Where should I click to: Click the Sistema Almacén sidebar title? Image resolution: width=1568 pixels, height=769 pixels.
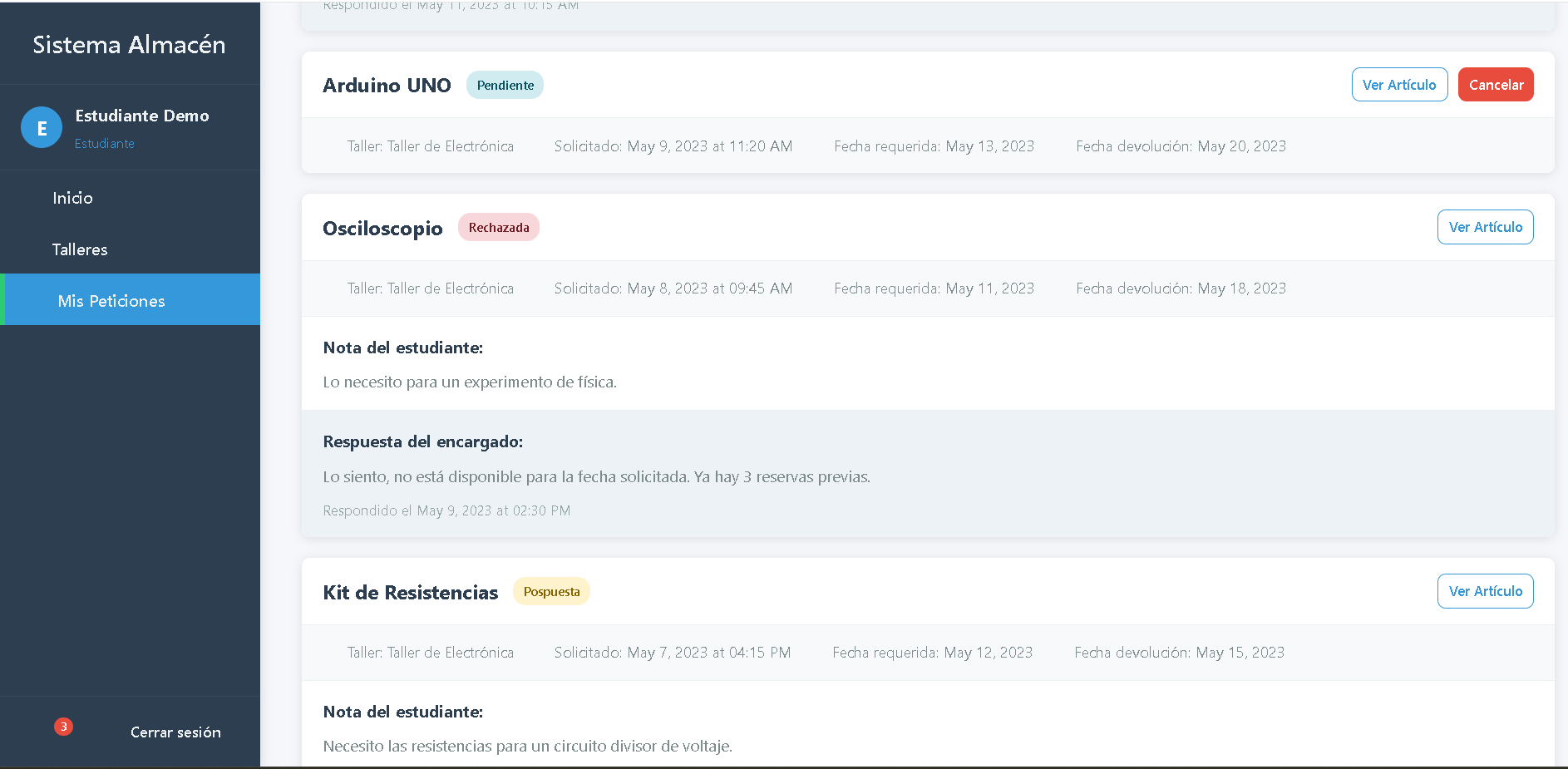click(x=129, y=44)
